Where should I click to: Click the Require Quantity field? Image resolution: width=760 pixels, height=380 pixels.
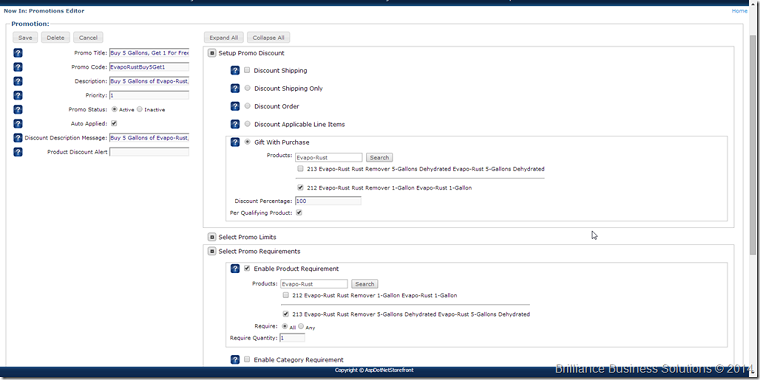[x=292, y=337]
